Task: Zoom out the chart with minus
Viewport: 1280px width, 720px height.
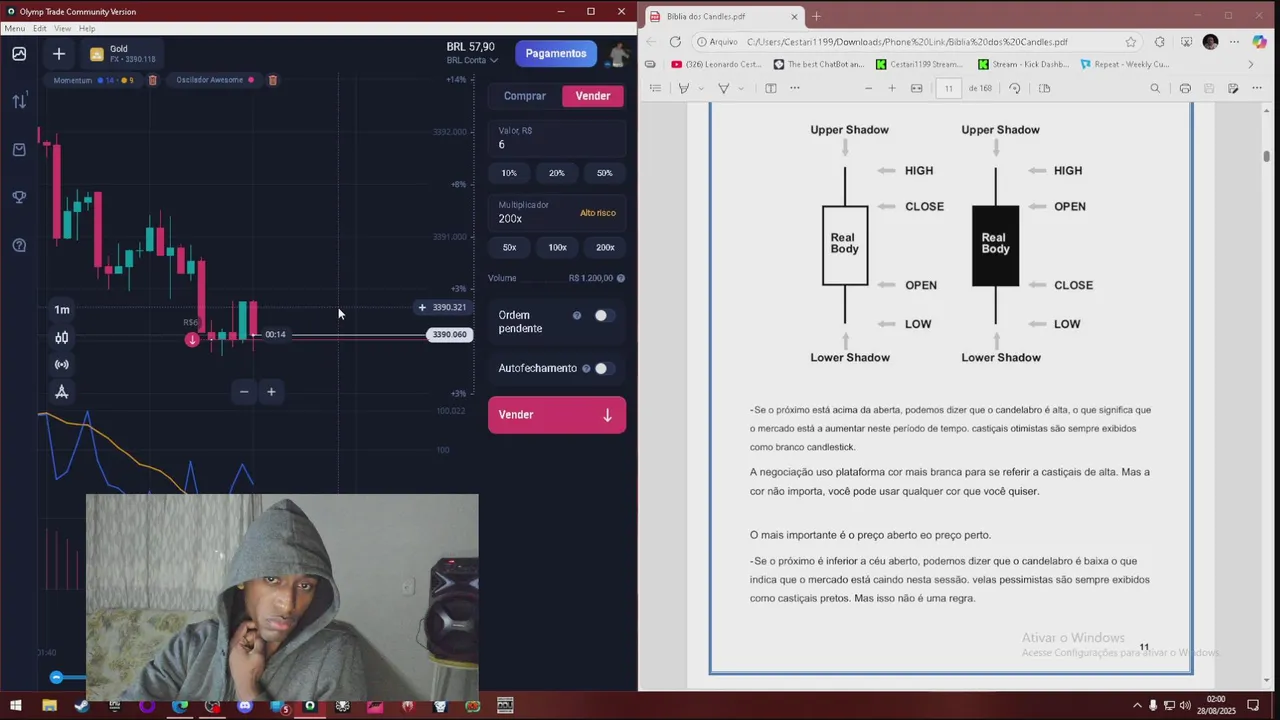Action: tap(244, 392)
